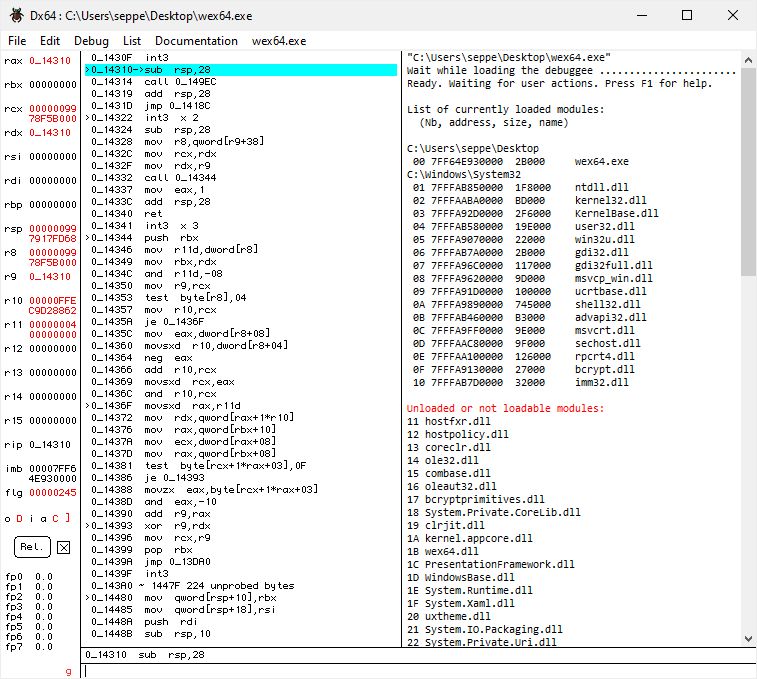Click the hostfxr.dll entry
This screenshot has width=757, height=679.
coord(449,422)
